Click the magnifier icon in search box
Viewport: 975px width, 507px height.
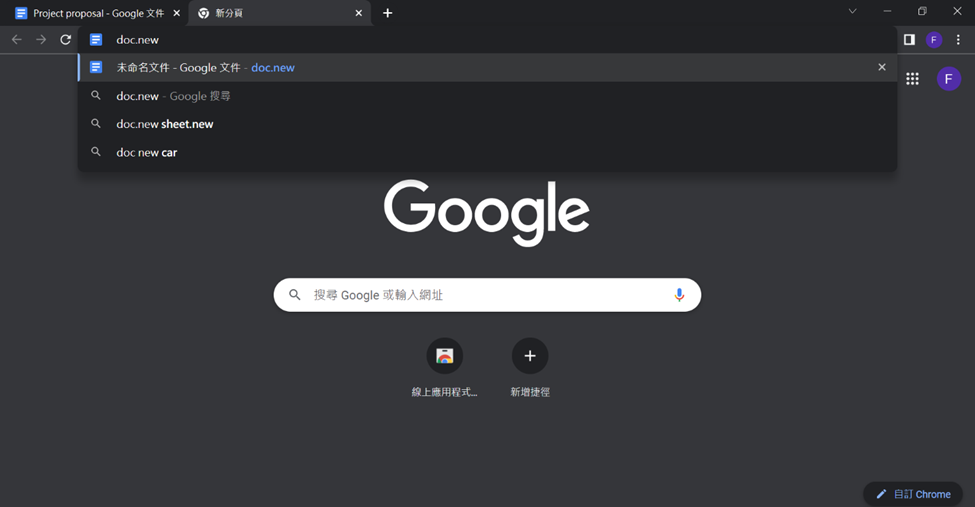(x=295, y=295)
